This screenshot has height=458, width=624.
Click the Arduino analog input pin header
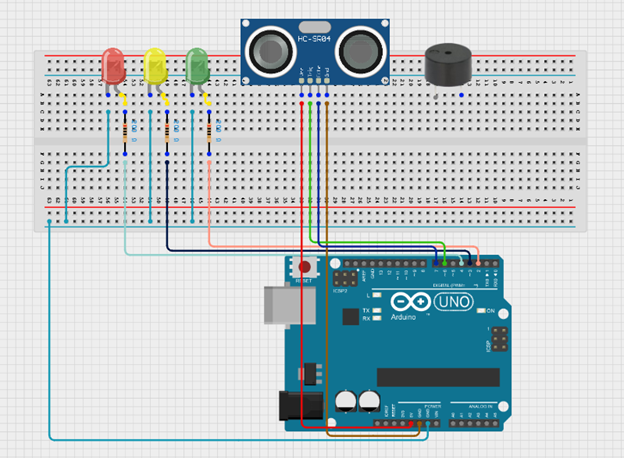point(474,424)
